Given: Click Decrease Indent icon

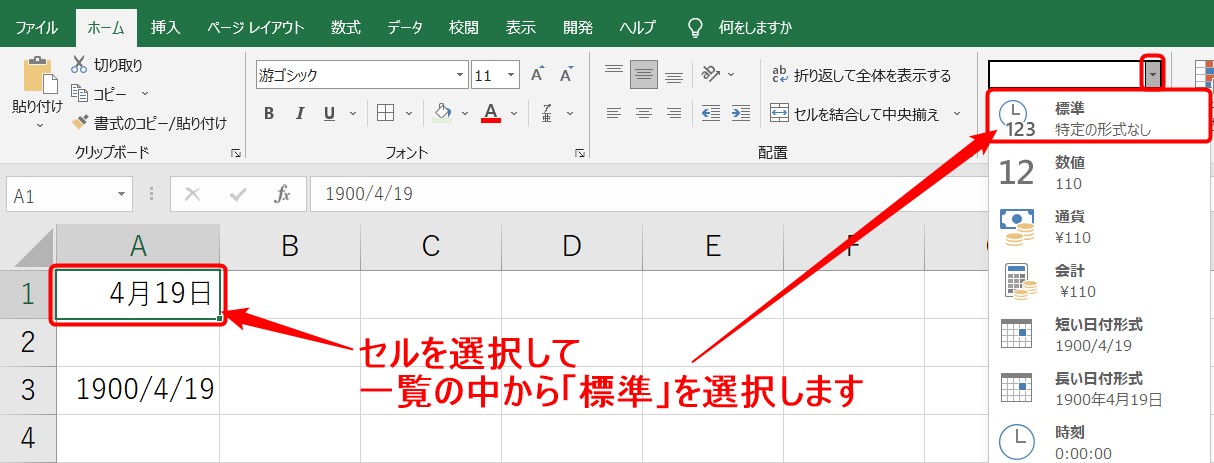Looking at the screenshot, I should (x=712, y=113).
